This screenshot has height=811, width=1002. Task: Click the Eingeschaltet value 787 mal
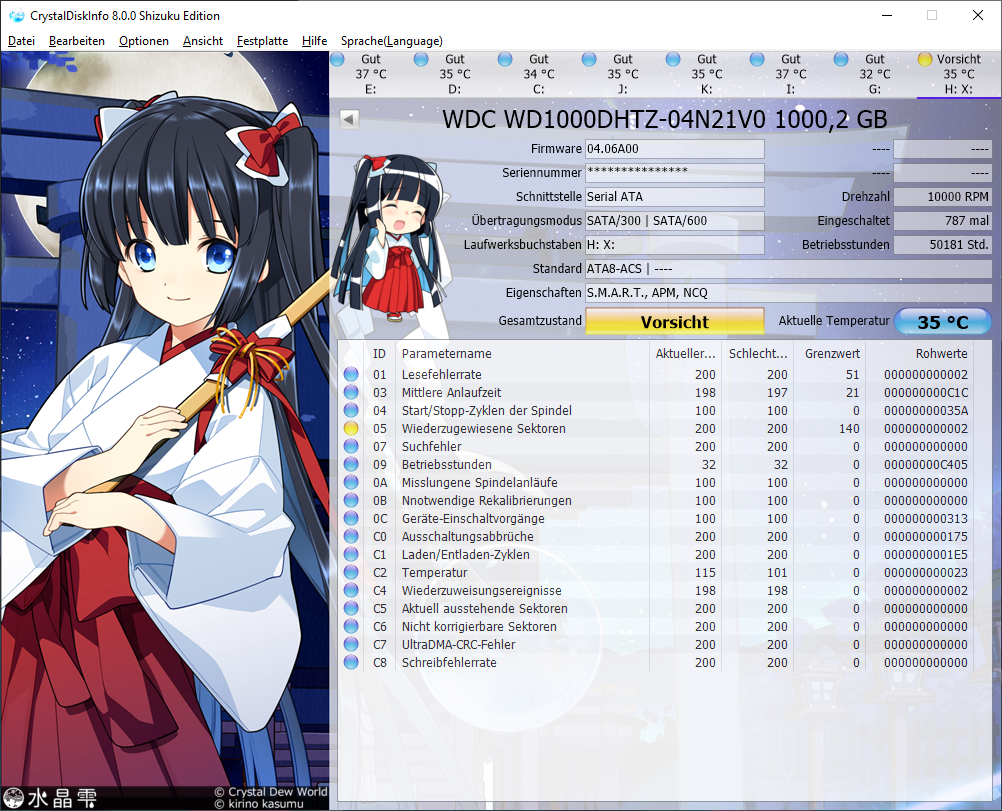(943, 221)
